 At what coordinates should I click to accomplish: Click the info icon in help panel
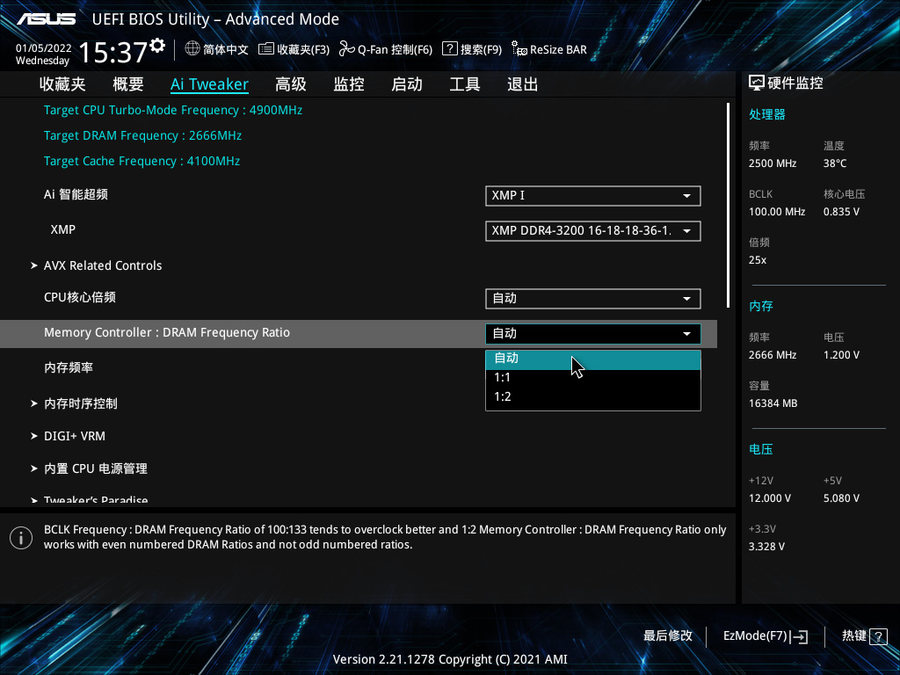pos(21,538)
